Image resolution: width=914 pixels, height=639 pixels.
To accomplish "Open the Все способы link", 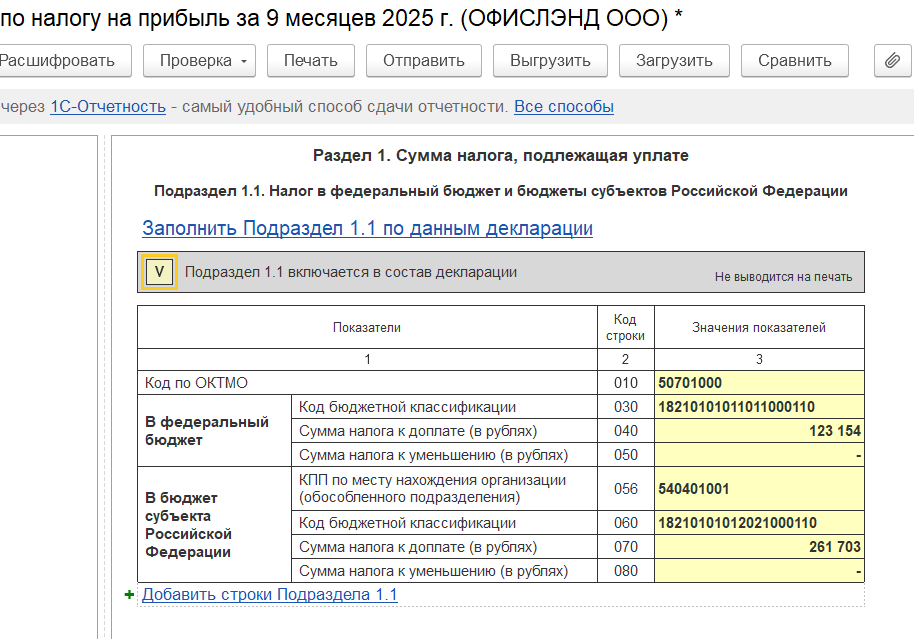I will 564,107.
